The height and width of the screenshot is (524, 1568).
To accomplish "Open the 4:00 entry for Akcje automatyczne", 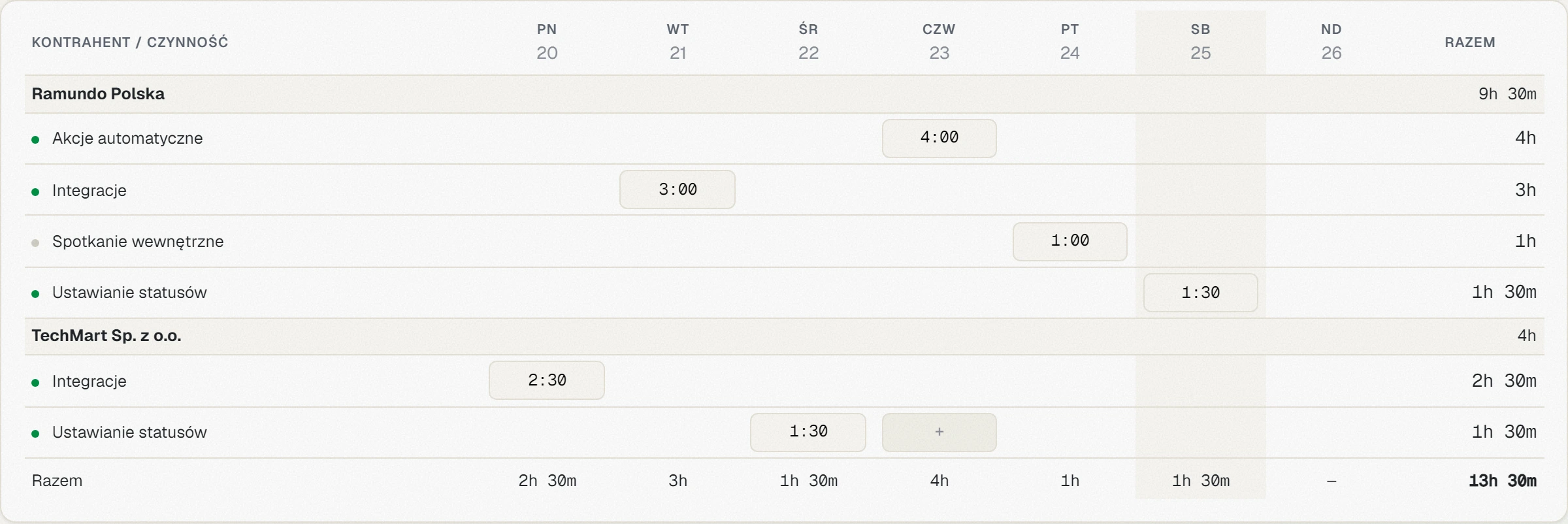I will tap(939, 138).
